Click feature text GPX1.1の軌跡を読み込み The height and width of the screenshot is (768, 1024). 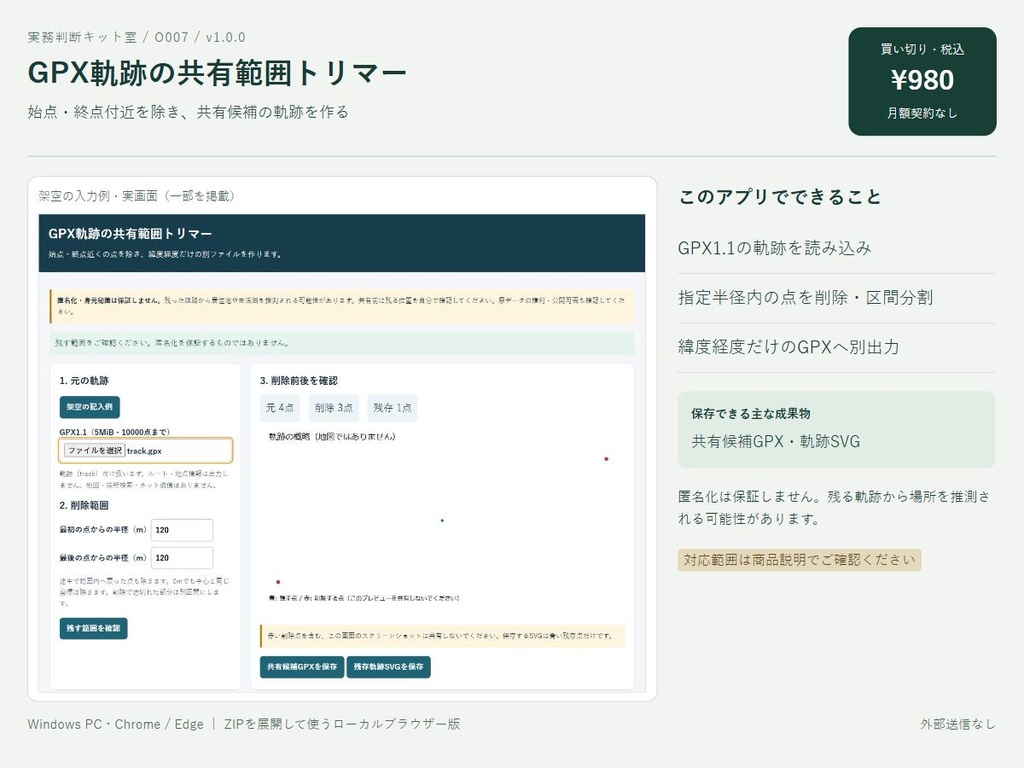click(x=775, y=248)
